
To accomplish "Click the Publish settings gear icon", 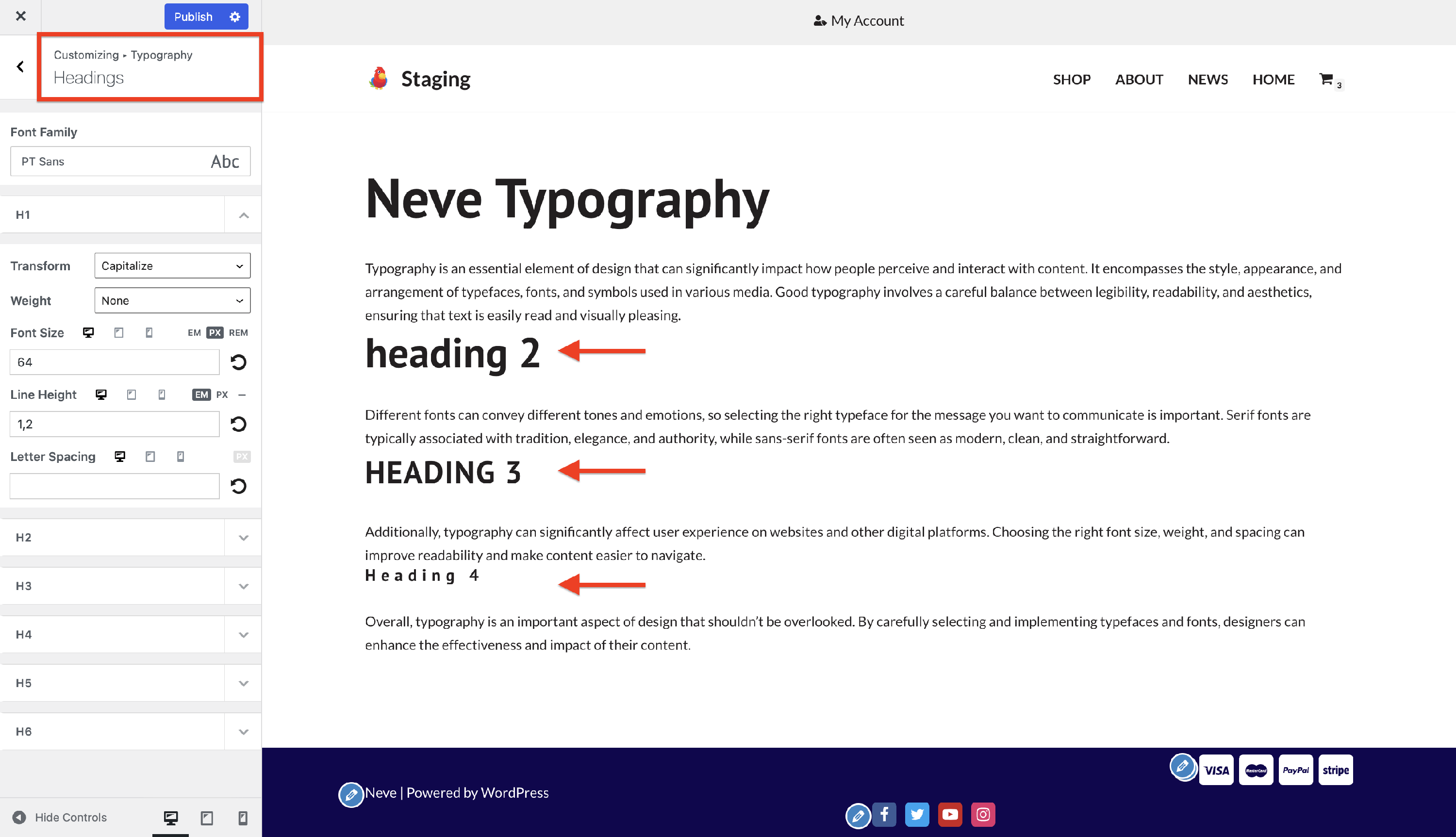I will (234, 16).
